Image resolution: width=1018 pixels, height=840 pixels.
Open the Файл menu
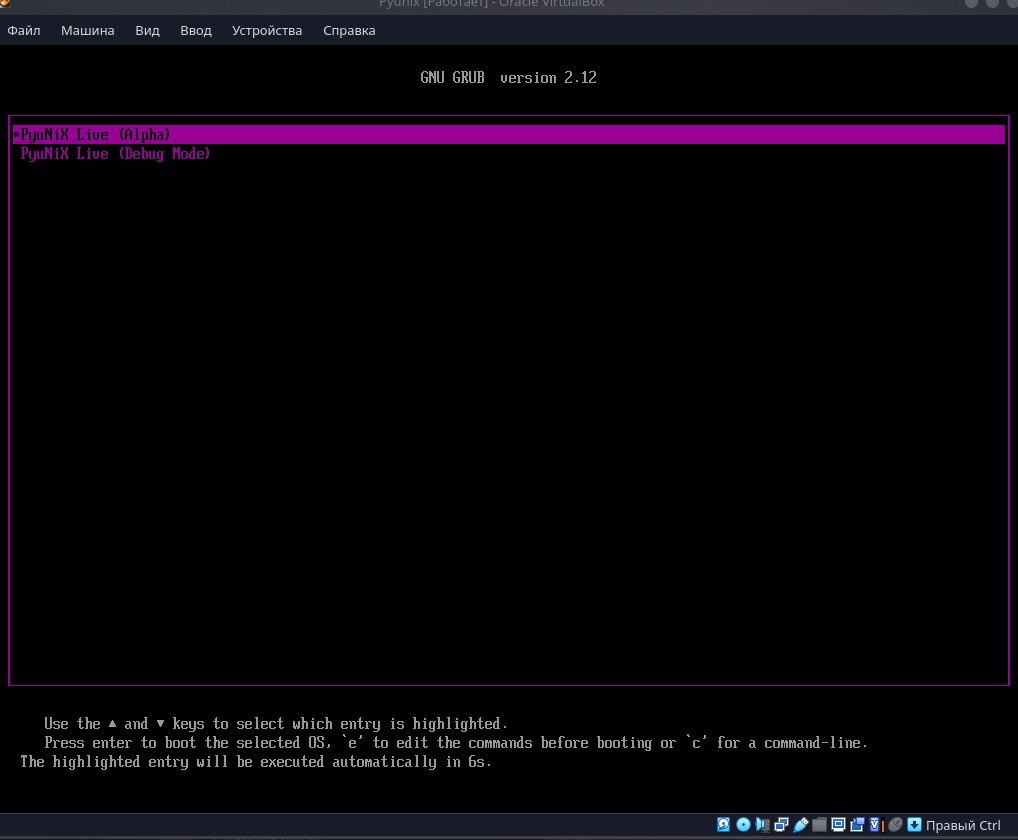tap(23, 31)
